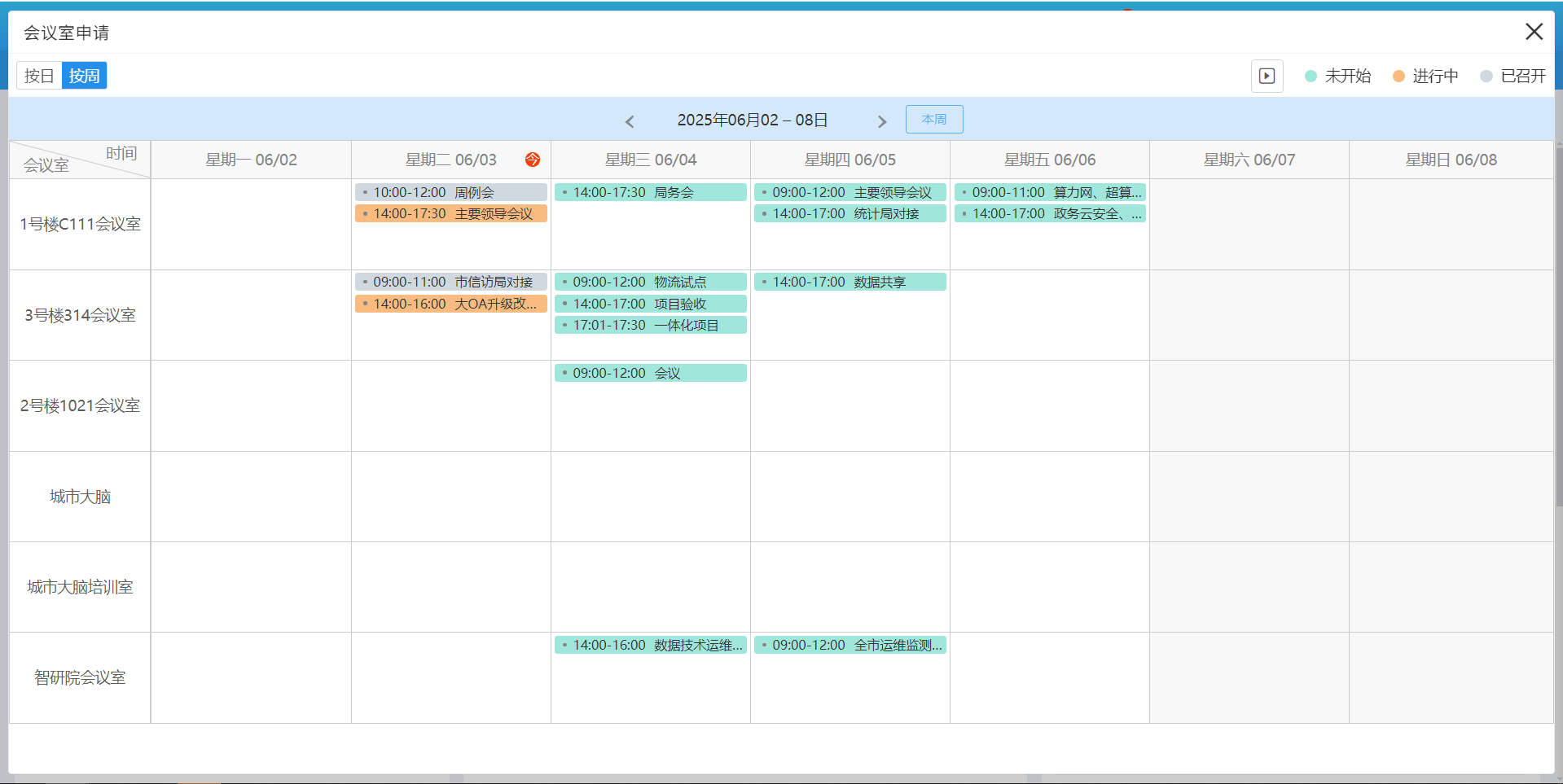
Task: Open the 14:00-17:00 数据共享 meeting
Action: coord(850,282)
